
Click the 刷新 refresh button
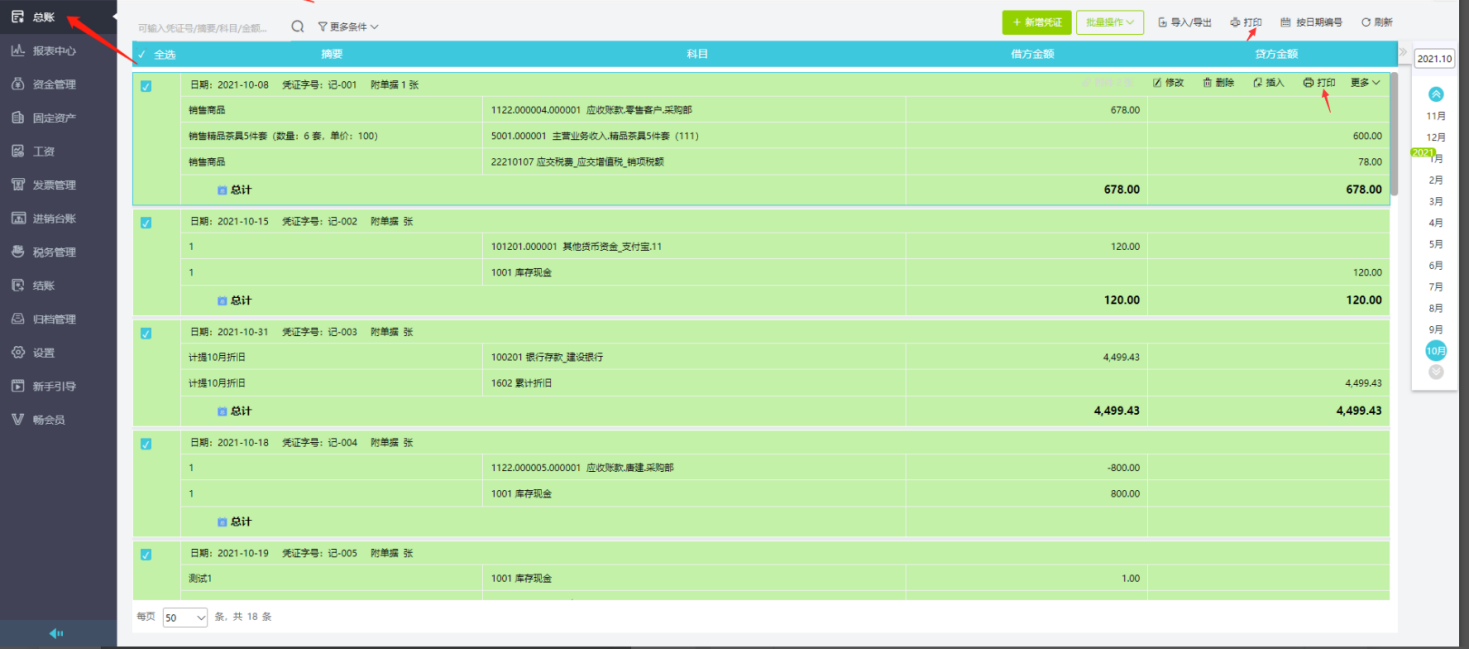[1376, 22]
